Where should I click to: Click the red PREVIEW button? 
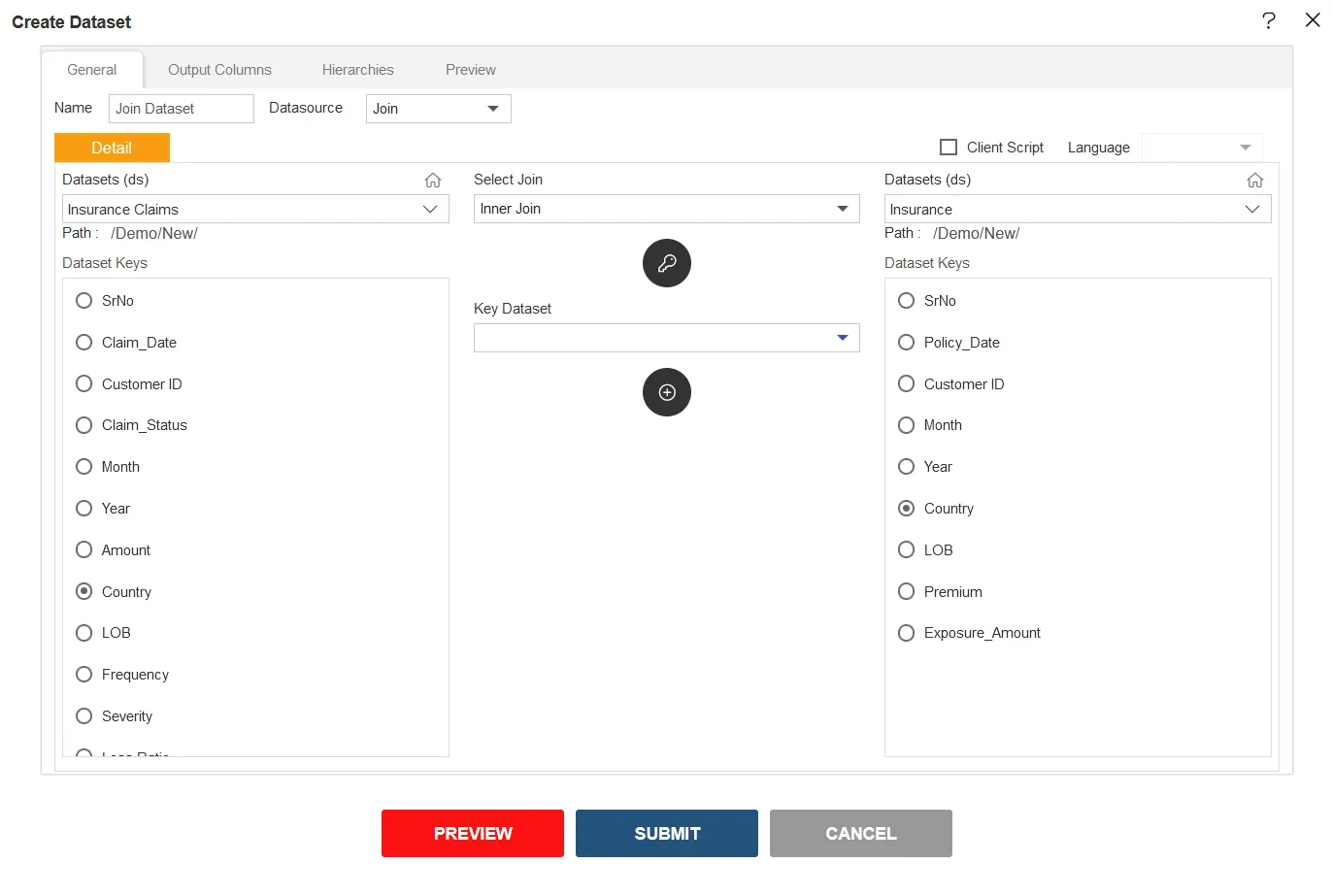473,834
